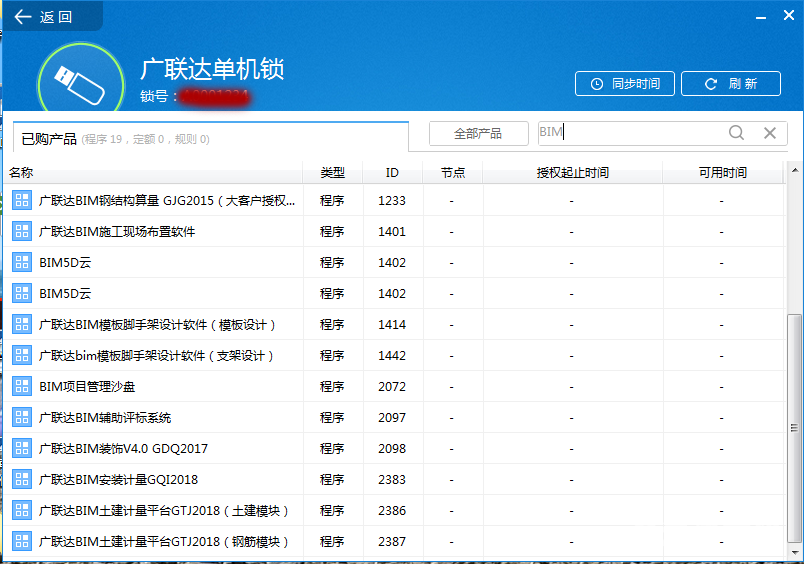Click the list scrollbar up arrow
Screen dimensions: 804x564
tap(794, 170)
